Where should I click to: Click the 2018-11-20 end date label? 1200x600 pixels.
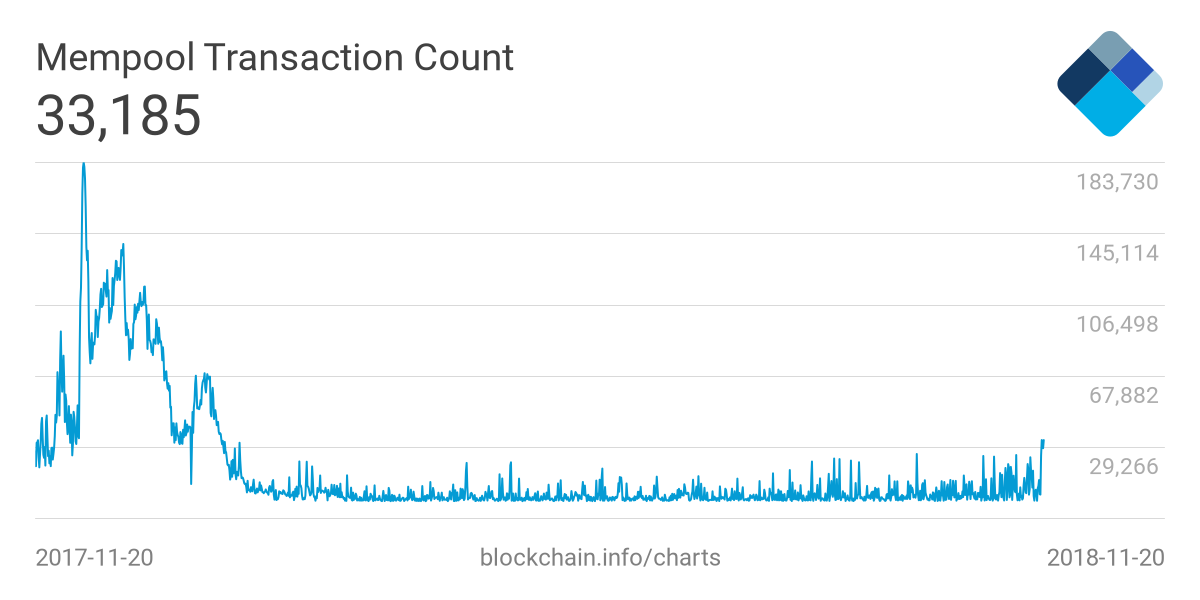point(1105,557)
